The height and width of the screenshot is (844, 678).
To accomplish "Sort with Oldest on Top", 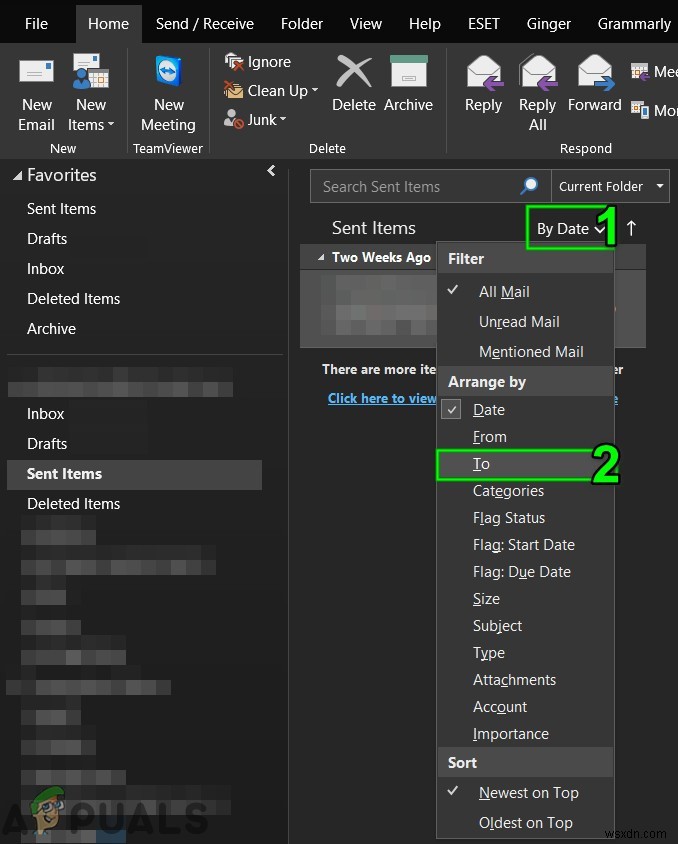I will pos(525,823).
